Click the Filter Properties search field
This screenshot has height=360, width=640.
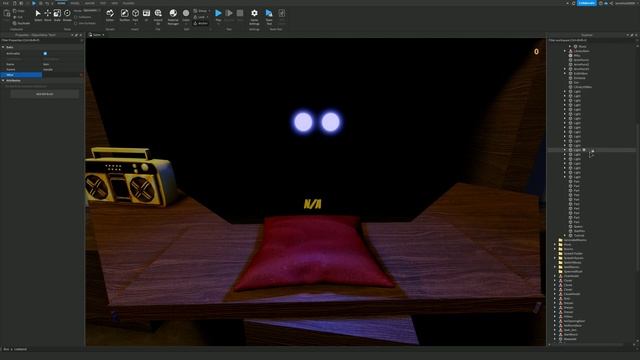click(x=42, y=40)
